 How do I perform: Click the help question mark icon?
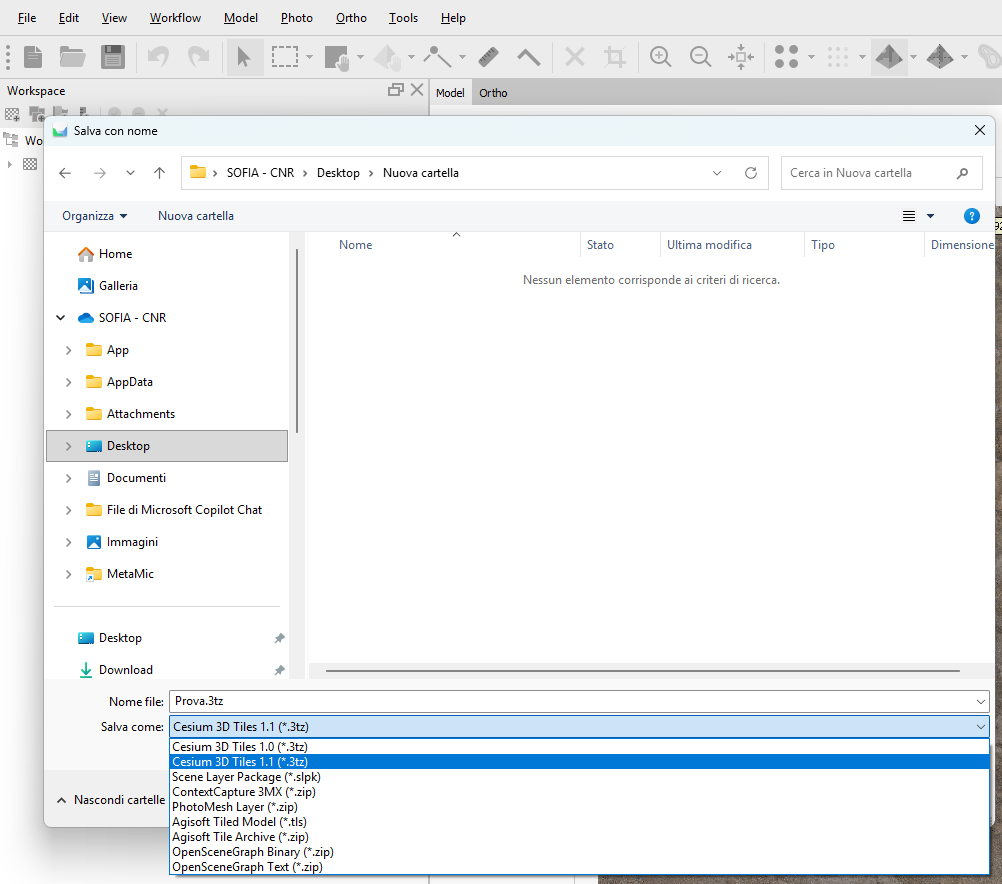[x=971, y=216]
